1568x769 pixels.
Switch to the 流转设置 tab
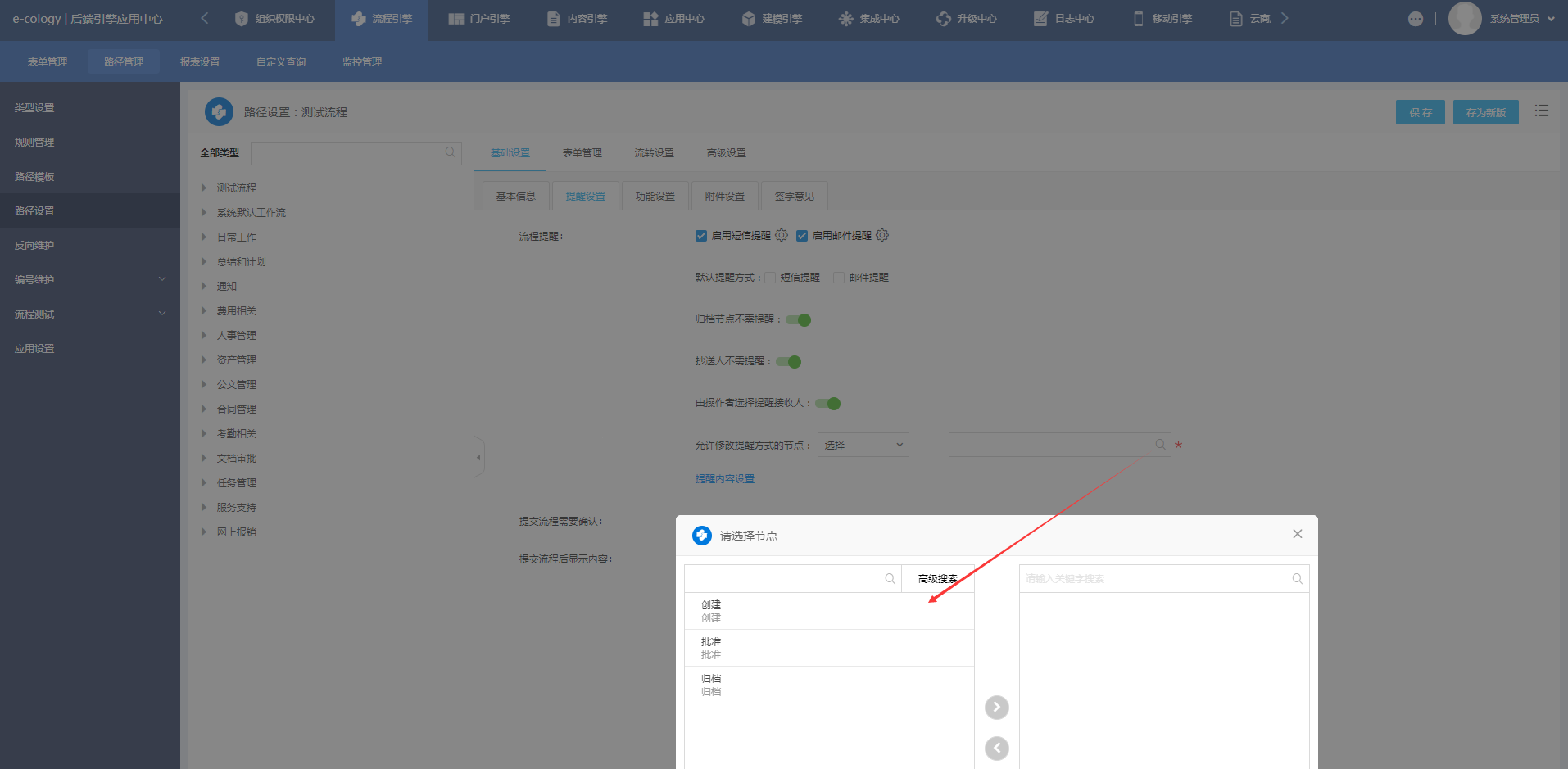pos(654,153)
